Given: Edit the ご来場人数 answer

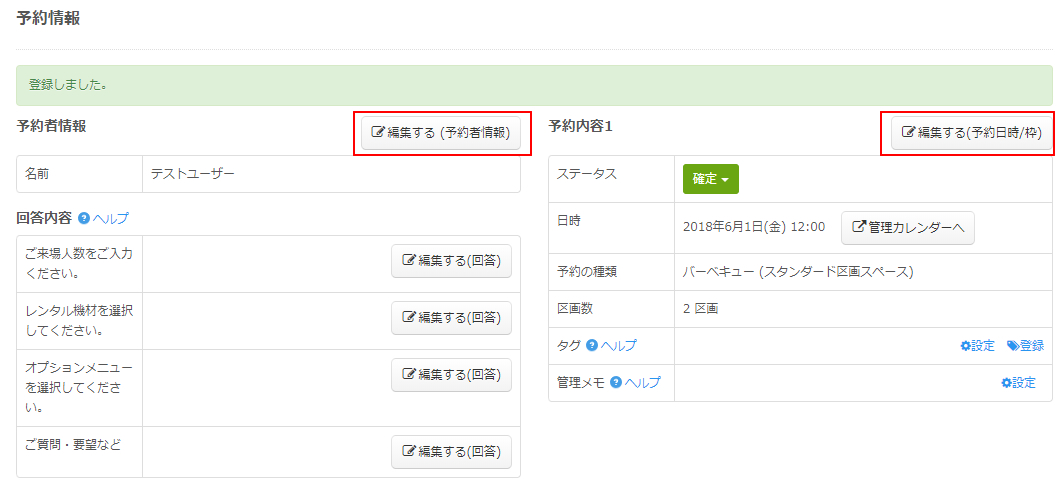Looking at the screenshot, I should point(451,261).
